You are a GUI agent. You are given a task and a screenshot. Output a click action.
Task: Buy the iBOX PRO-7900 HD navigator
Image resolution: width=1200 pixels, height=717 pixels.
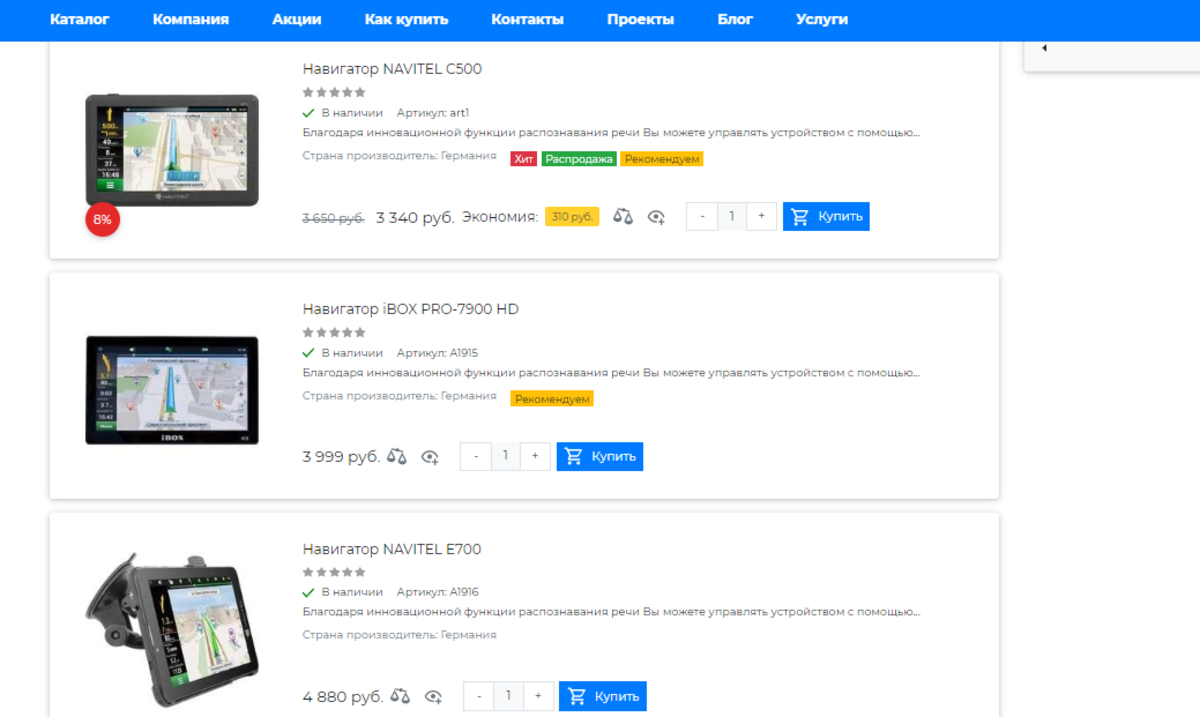tap(600, 456)
